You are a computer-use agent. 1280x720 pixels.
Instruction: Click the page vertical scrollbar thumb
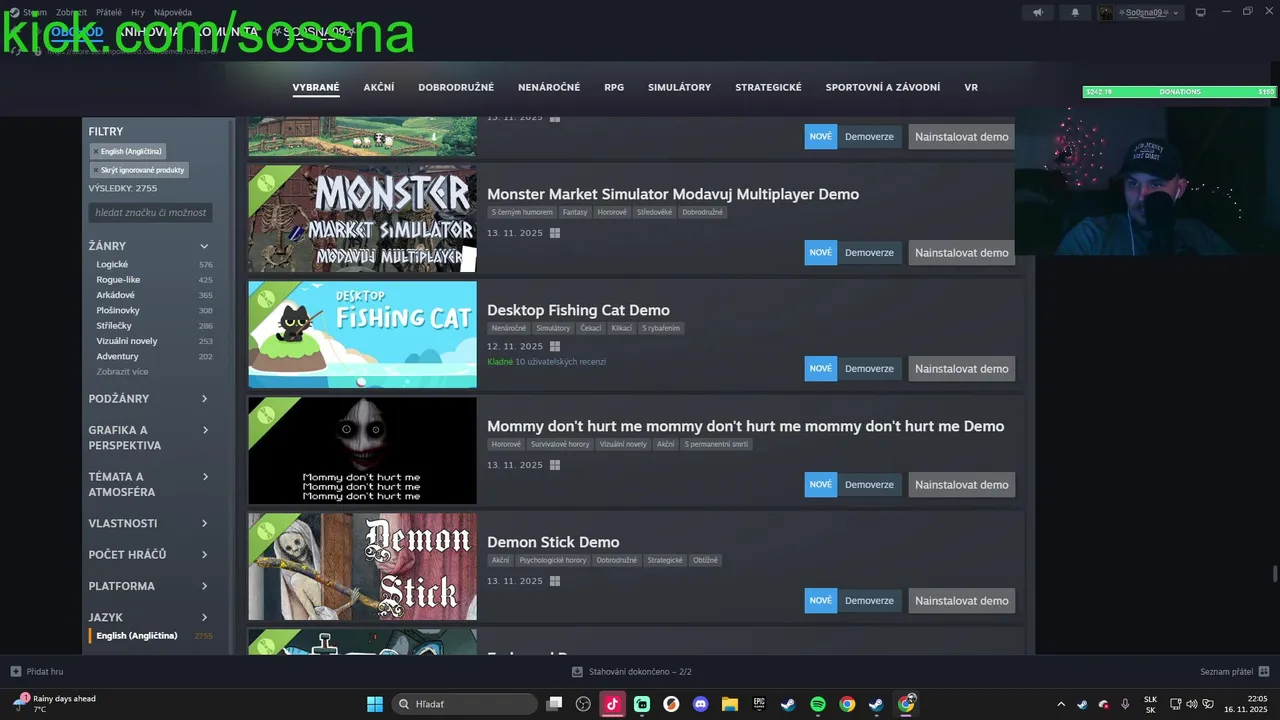click(1274, 574)
